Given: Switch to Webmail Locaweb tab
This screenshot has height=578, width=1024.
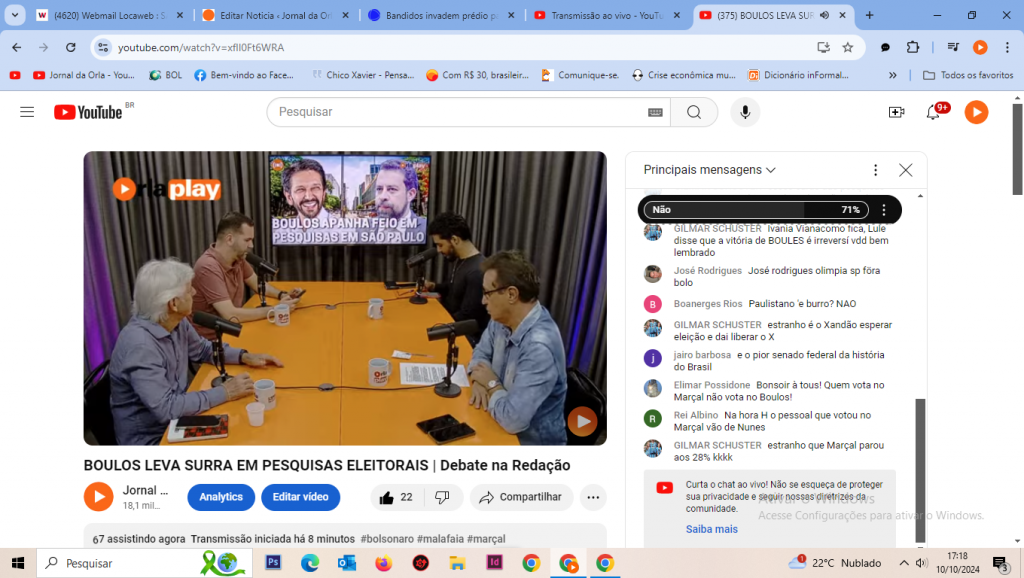Looking at the screenshot, I should (x=108, y=15).
